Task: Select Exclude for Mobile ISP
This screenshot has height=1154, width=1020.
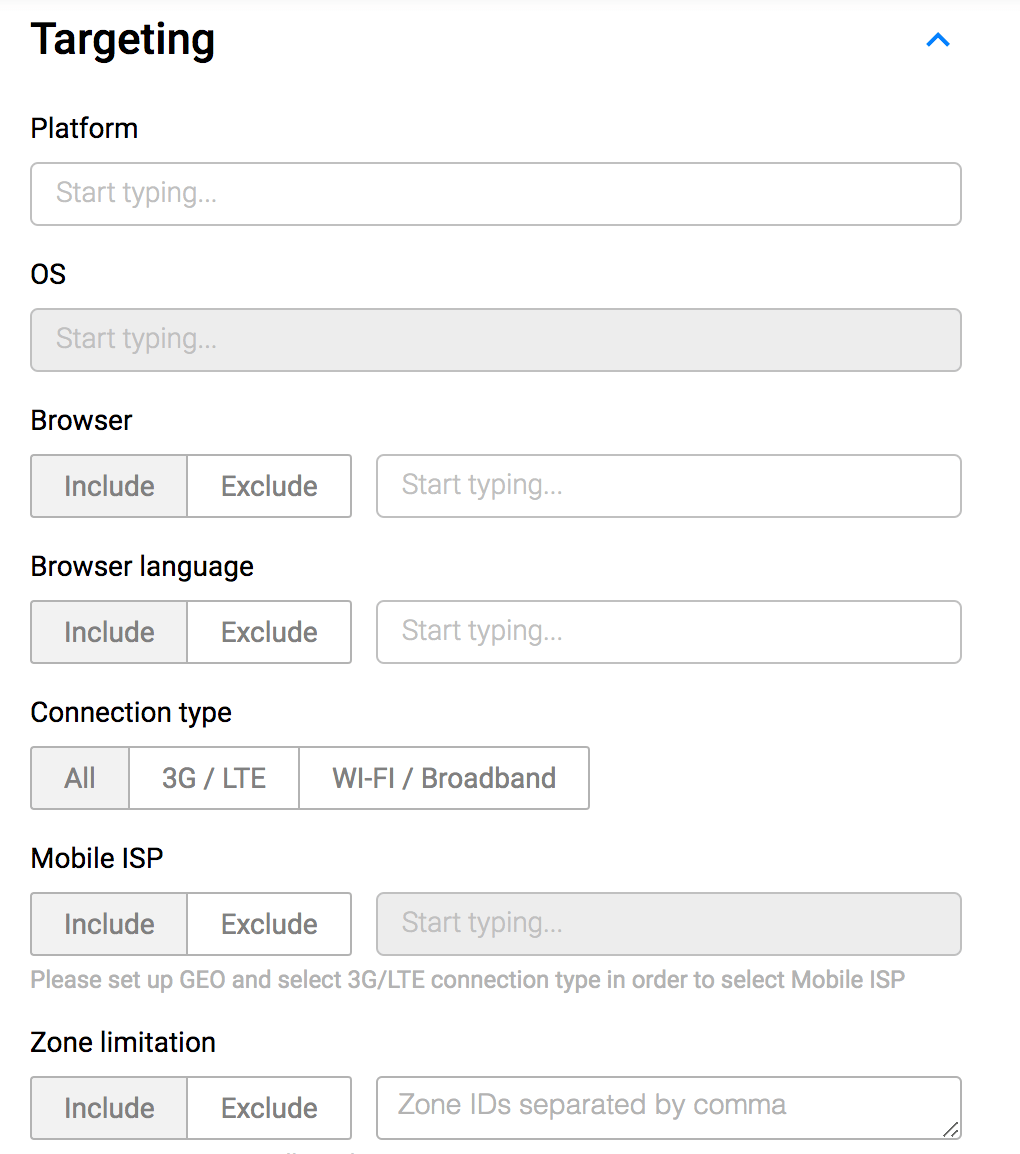Action: pyautogui.click(x=269, y=924)
